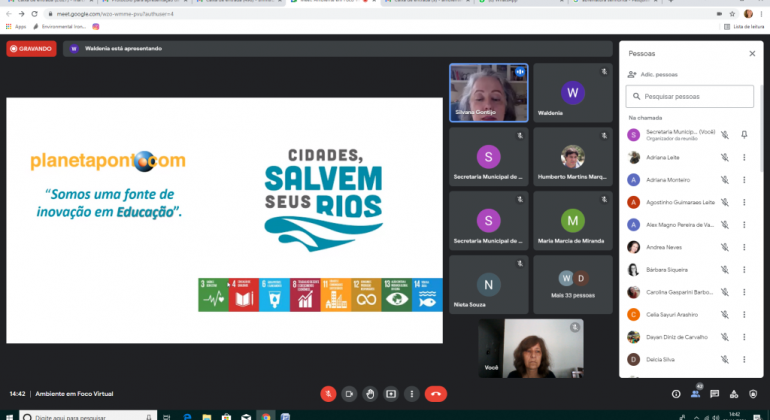Toggle the camera button in call controls
The height and width of the screenshot is (420, 770).
coord(349,394)
